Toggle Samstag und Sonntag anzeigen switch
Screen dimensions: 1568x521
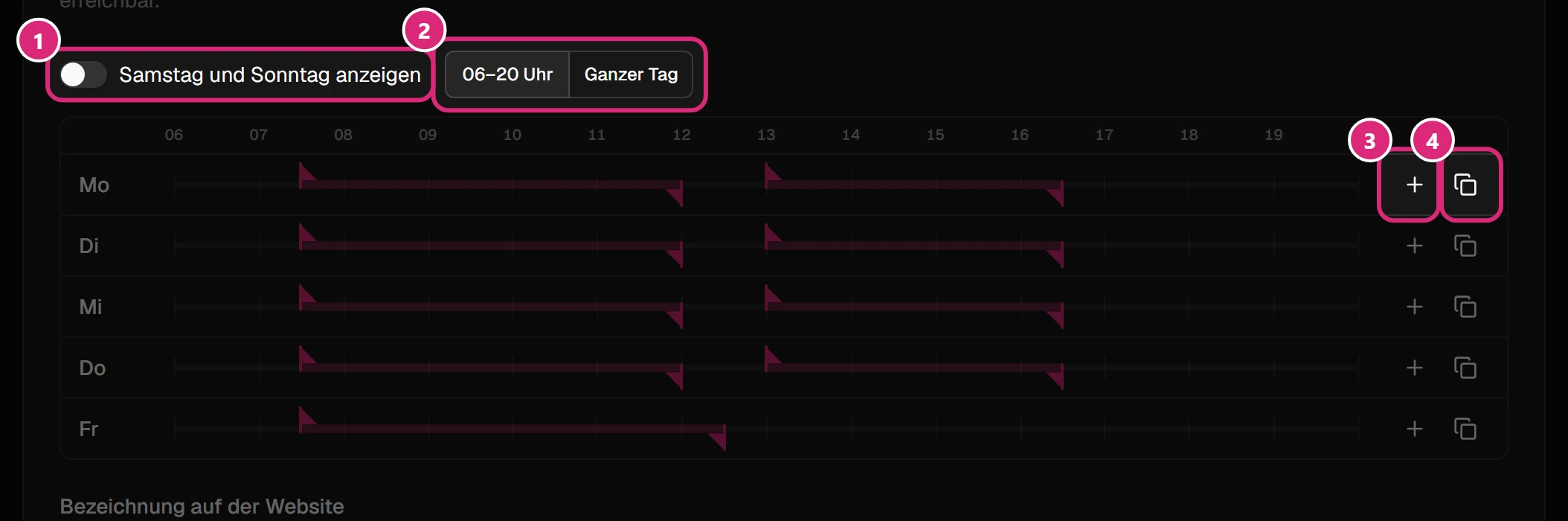83,74
